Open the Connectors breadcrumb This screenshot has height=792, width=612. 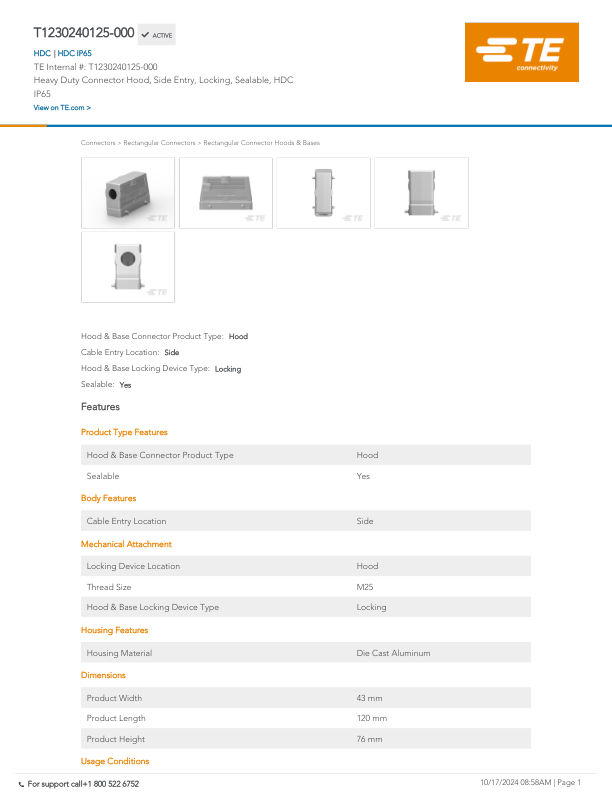(98, 143)
